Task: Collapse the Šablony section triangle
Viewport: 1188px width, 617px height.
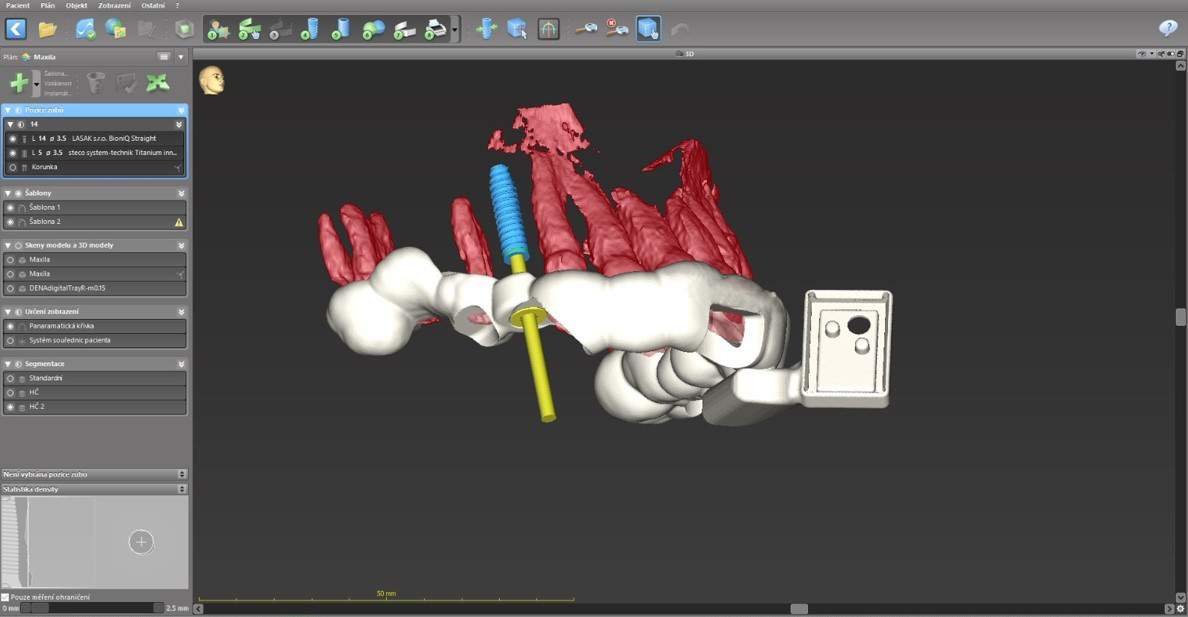Action: [8, 193]
